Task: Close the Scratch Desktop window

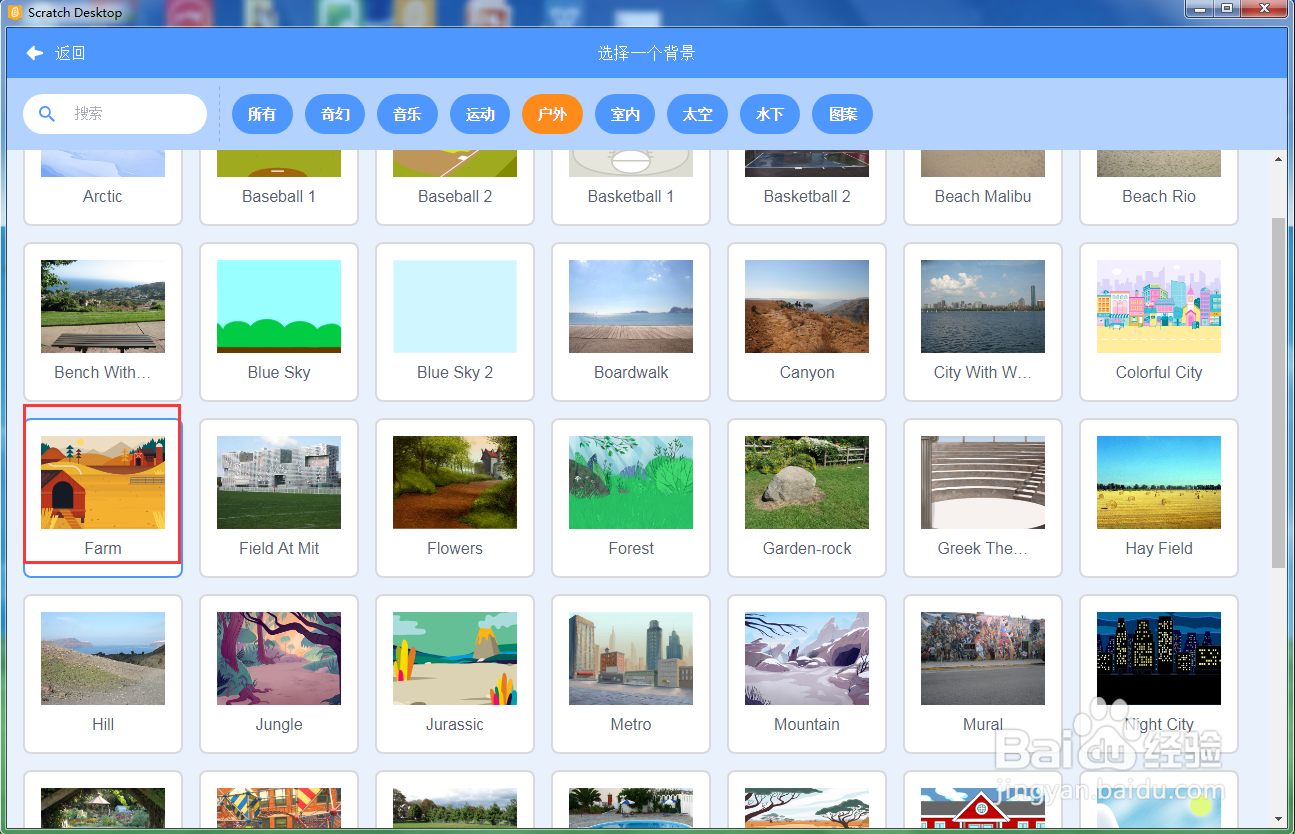Action: [1264, 8]
